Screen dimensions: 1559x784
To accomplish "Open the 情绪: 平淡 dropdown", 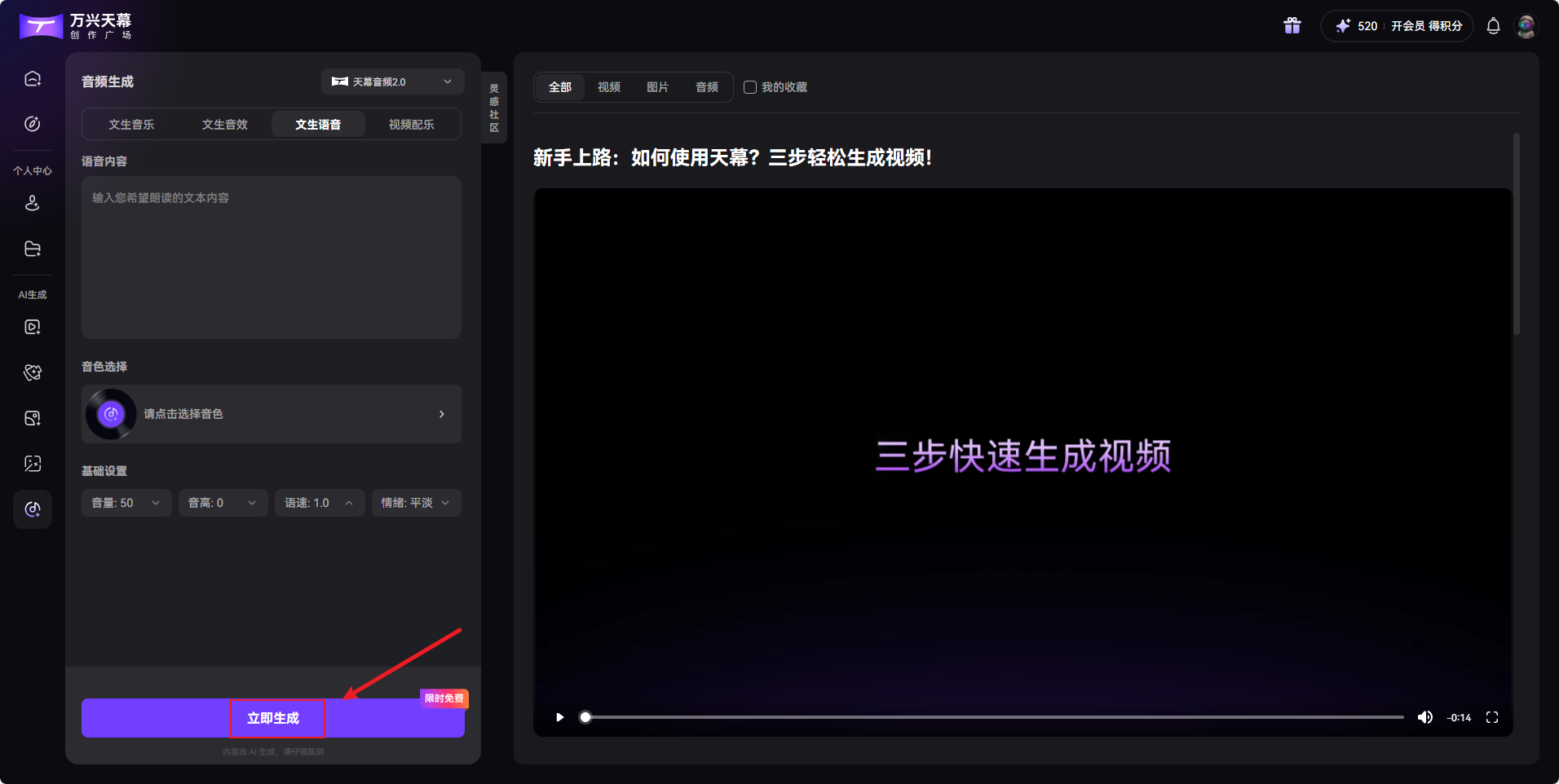I will click(415, 503).
